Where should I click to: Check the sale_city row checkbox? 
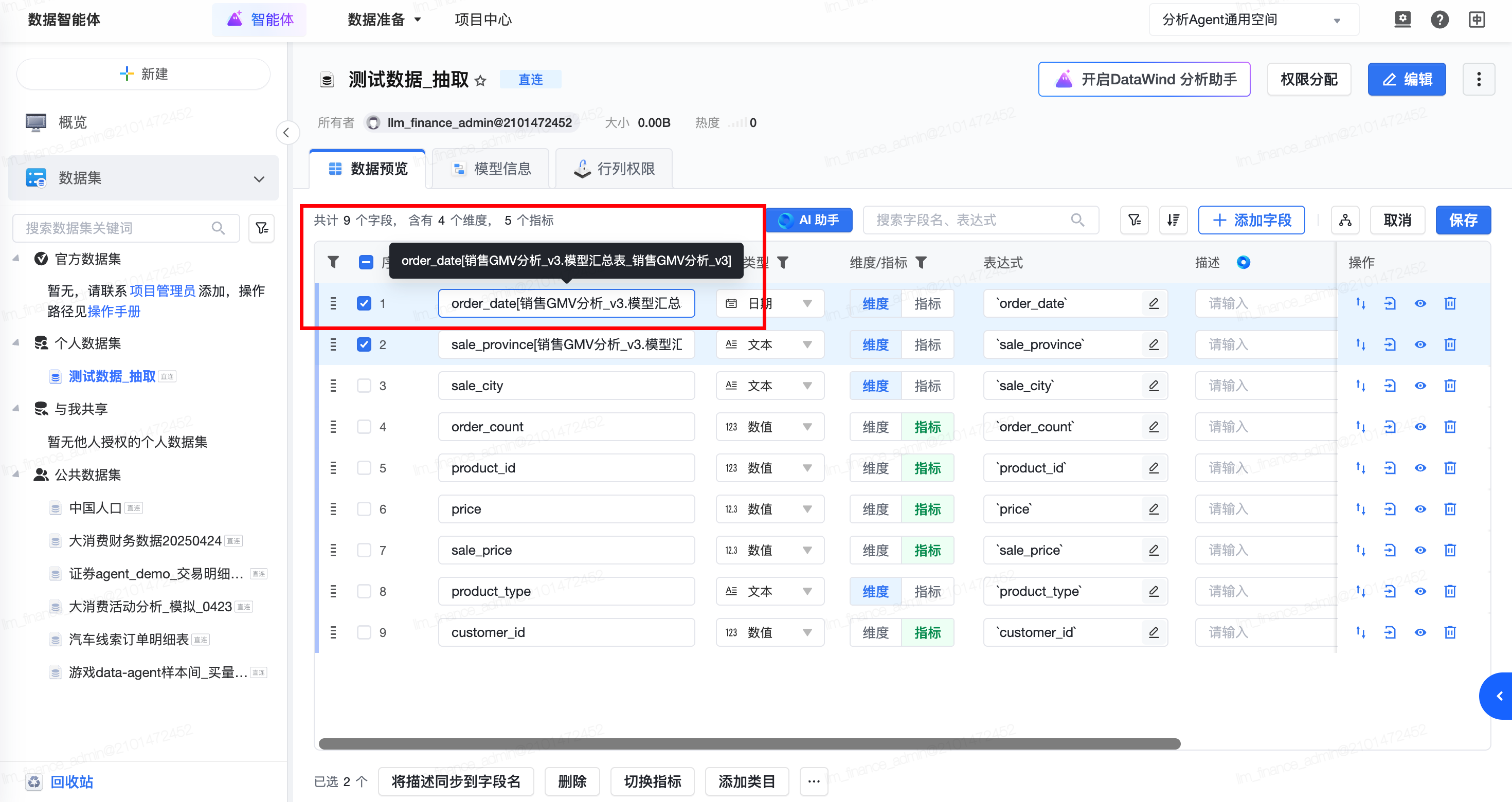[x=364, y=386]
